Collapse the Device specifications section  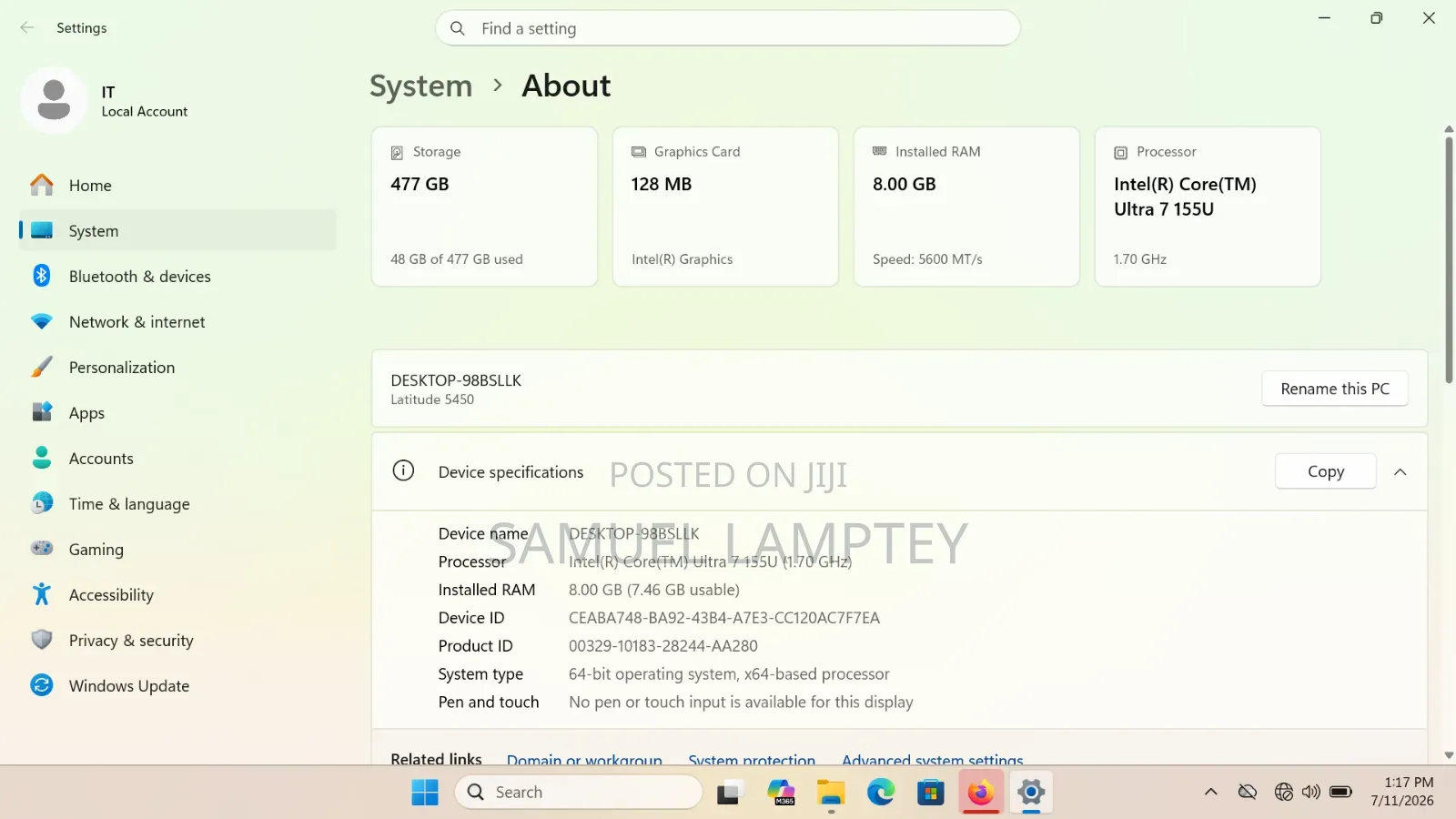(x=1400, y=471)
